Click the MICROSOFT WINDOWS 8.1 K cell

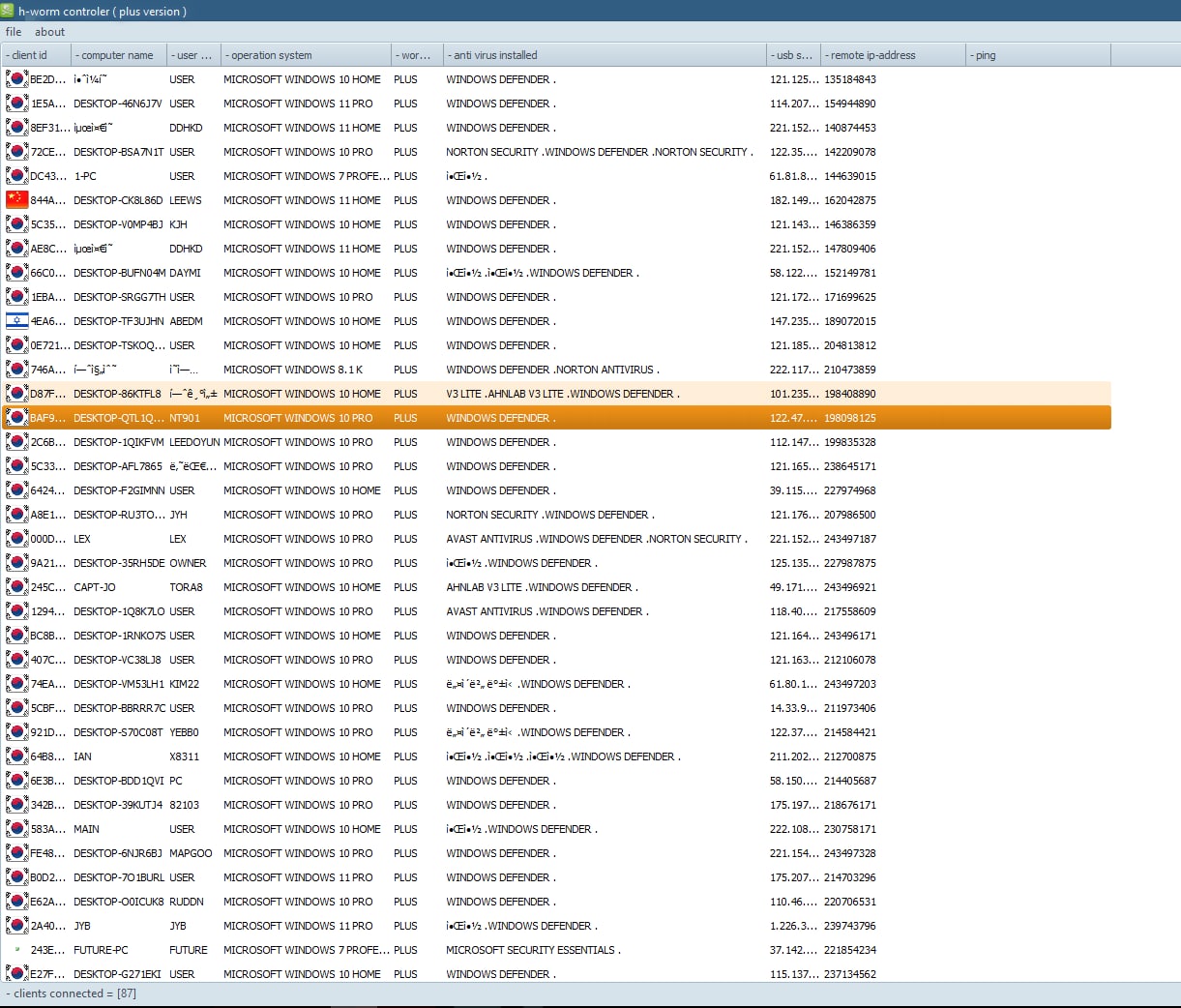293,370
